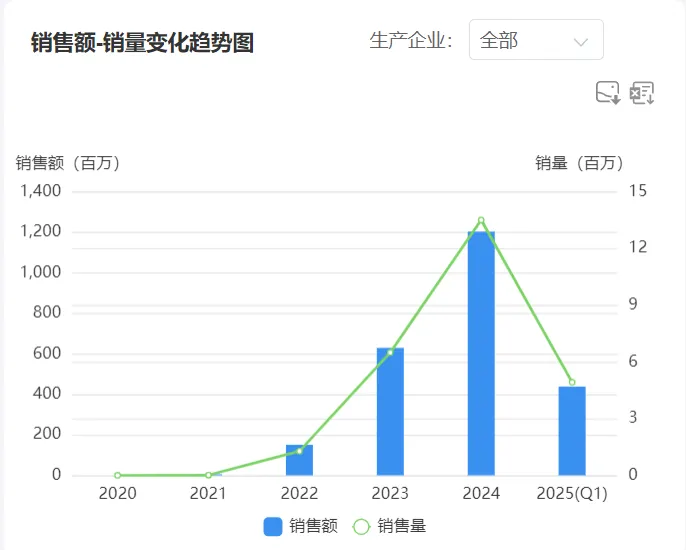This screenshot has height=550, width=686.
Task: Click the line data point marker for 2024
Action: 481,220
